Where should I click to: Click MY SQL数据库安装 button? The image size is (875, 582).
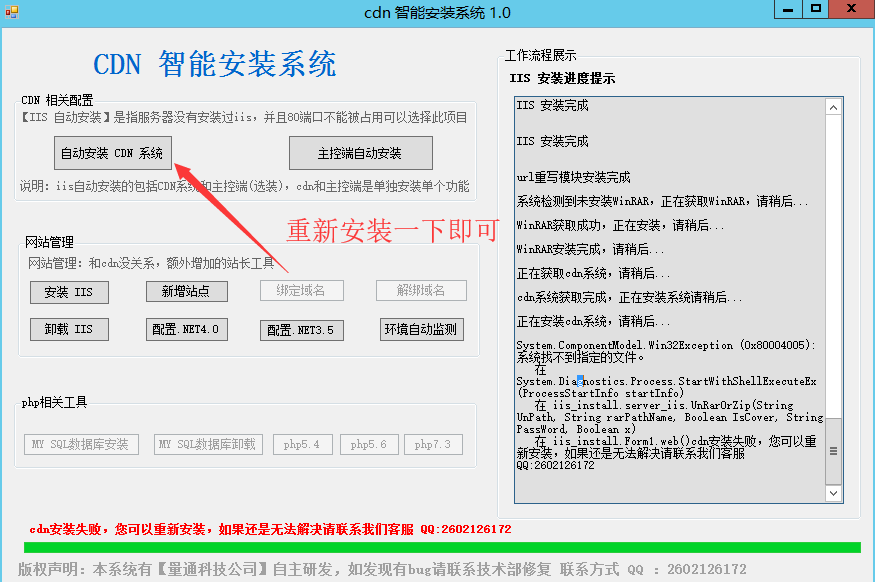point(81,444)
